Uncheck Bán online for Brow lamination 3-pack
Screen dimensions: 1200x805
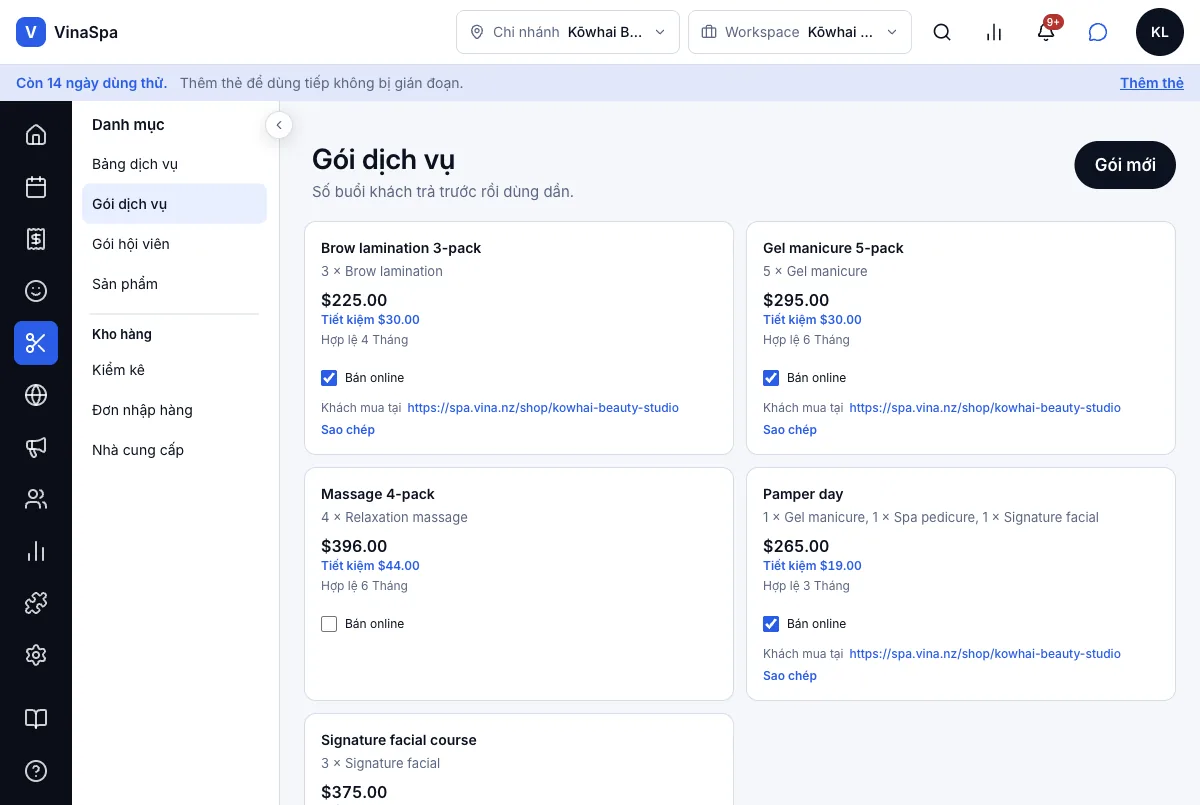(329, 378)
